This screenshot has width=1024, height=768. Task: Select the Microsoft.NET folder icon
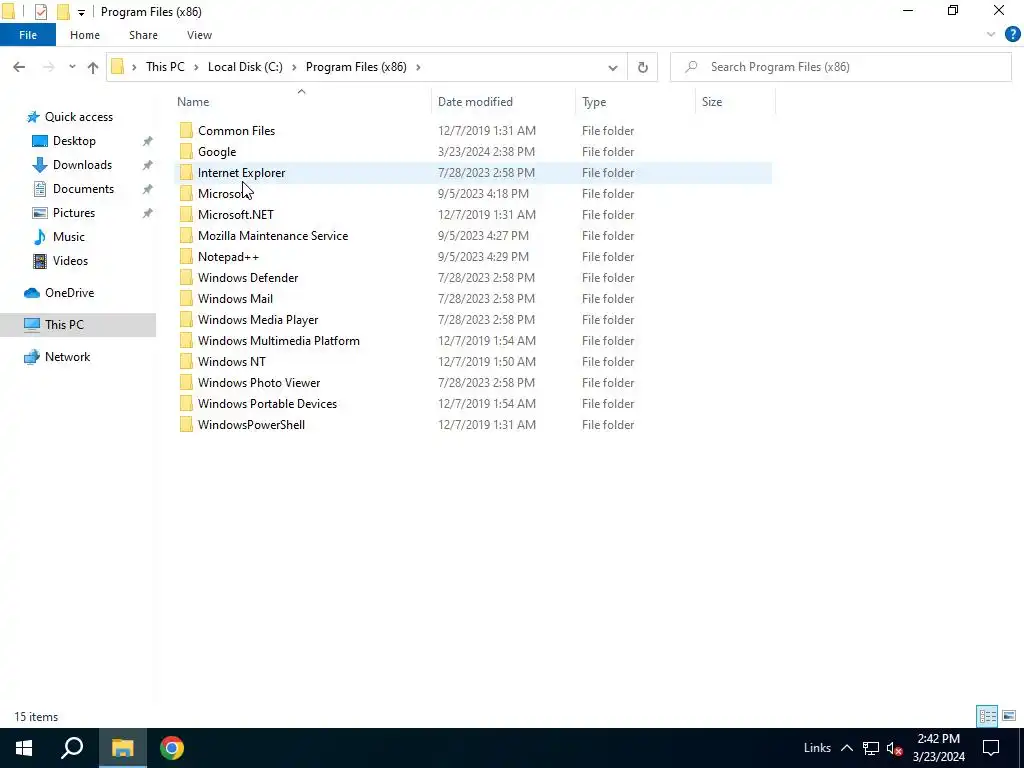186,214
